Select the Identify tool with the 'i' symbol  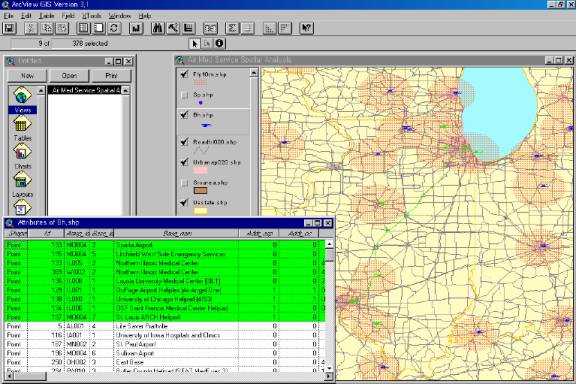(219, 43)
